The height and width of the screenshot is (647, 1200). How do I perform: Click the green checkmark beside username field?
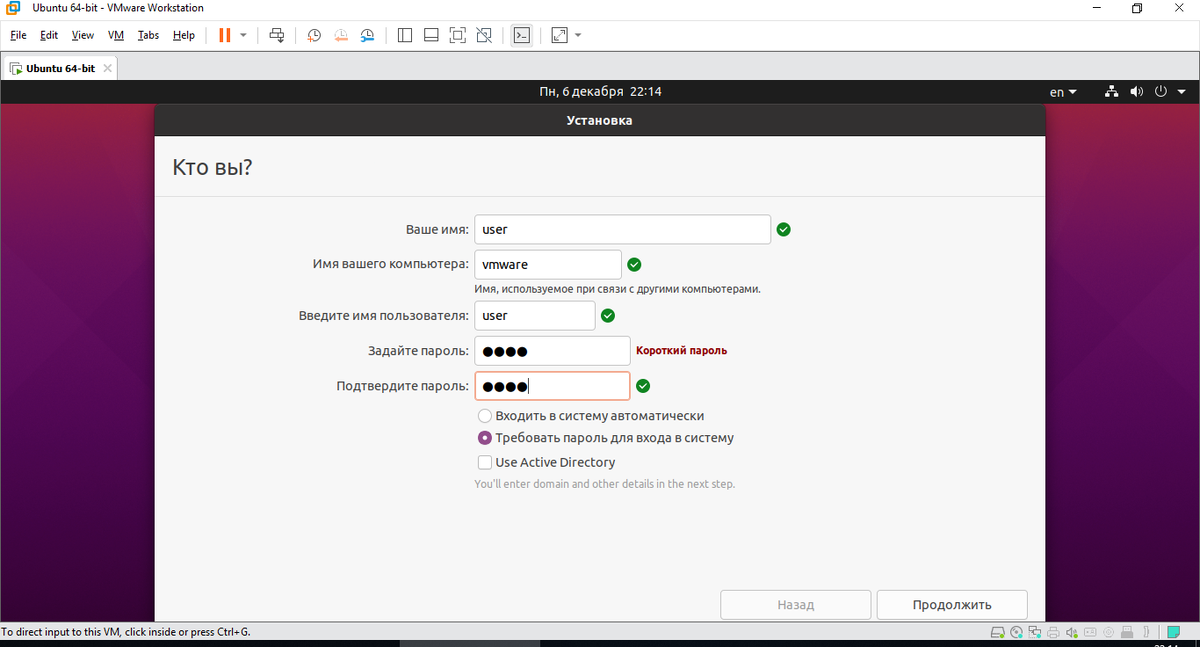[608, 316]
